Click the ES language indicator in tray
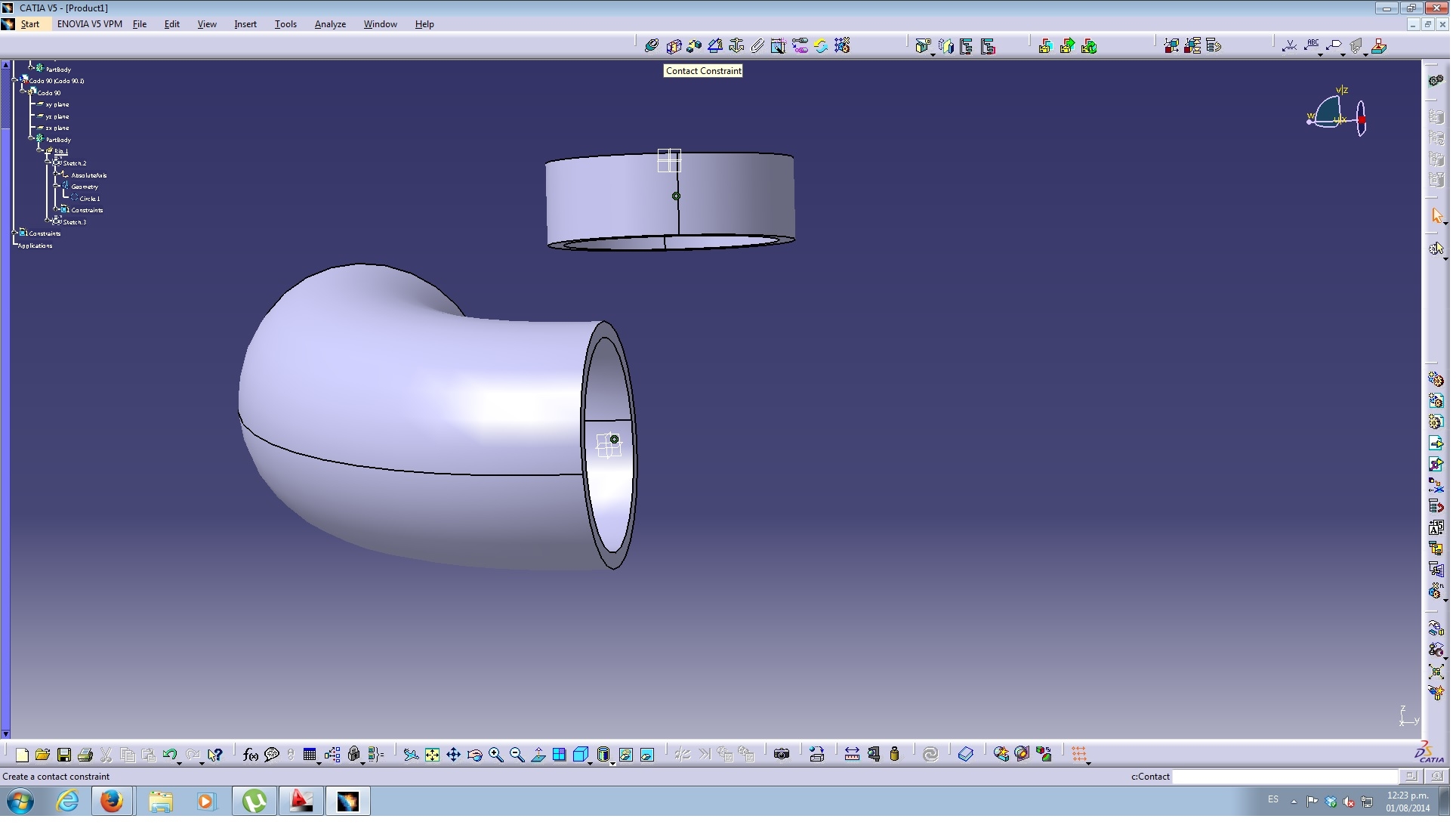The height and width of the screenshot is (828, 1456). (1273, 799)
